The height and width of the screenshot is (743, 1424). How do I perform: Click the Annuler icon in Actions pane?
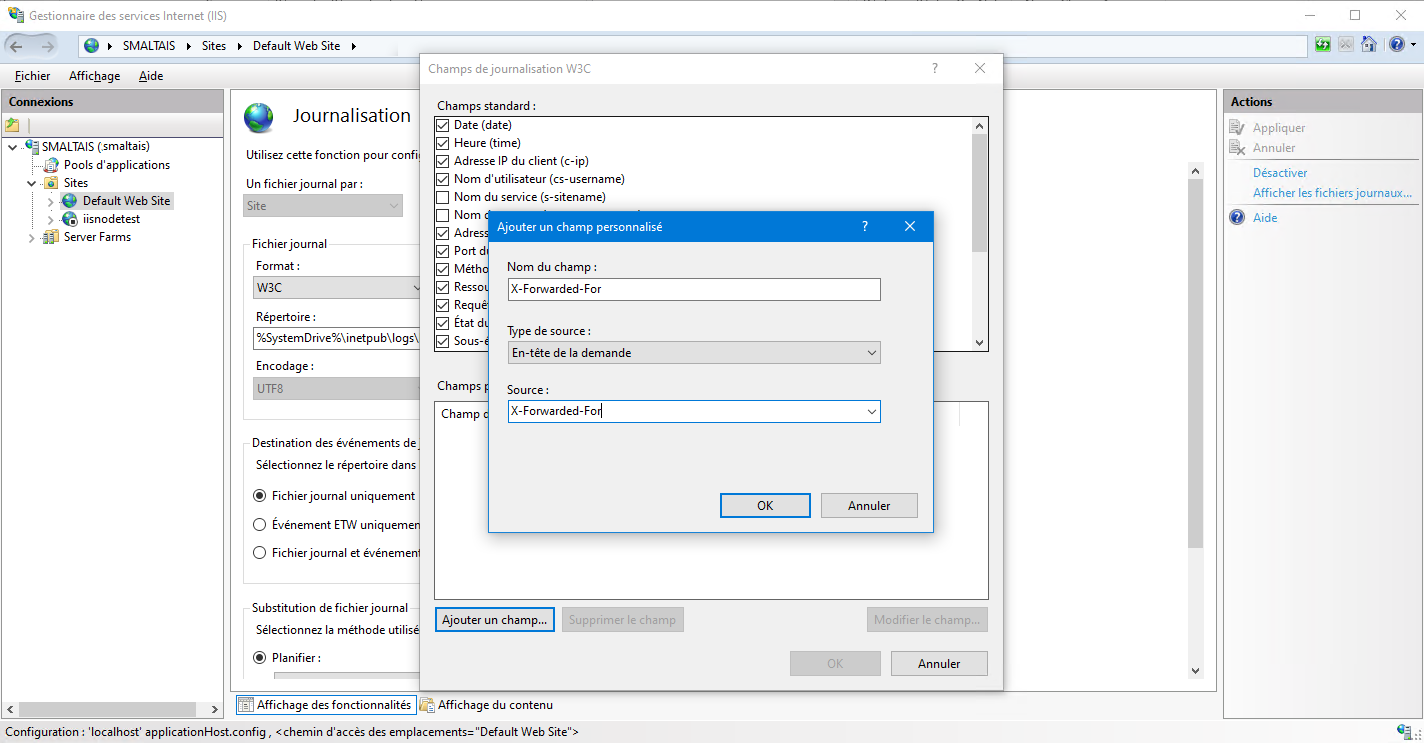[1237, 148]
